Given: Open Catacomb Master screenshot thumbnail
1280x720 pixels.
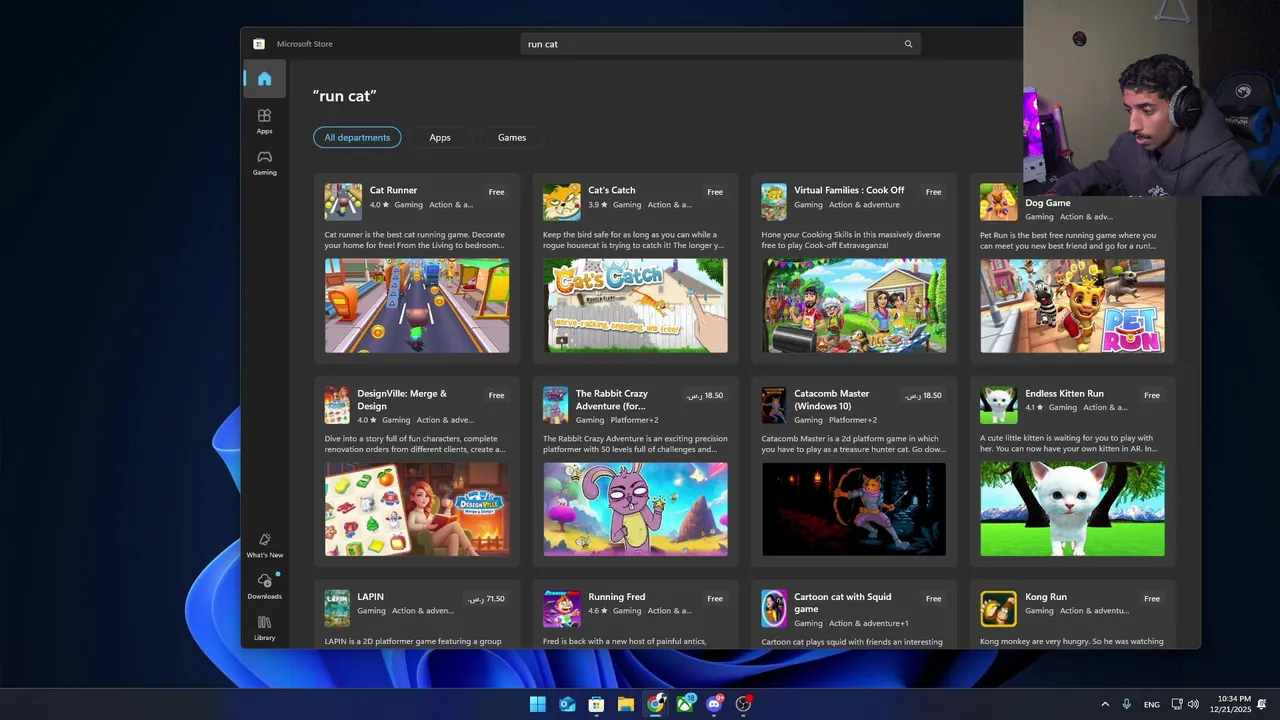Looking at the screenshot, I should (854, 509).
